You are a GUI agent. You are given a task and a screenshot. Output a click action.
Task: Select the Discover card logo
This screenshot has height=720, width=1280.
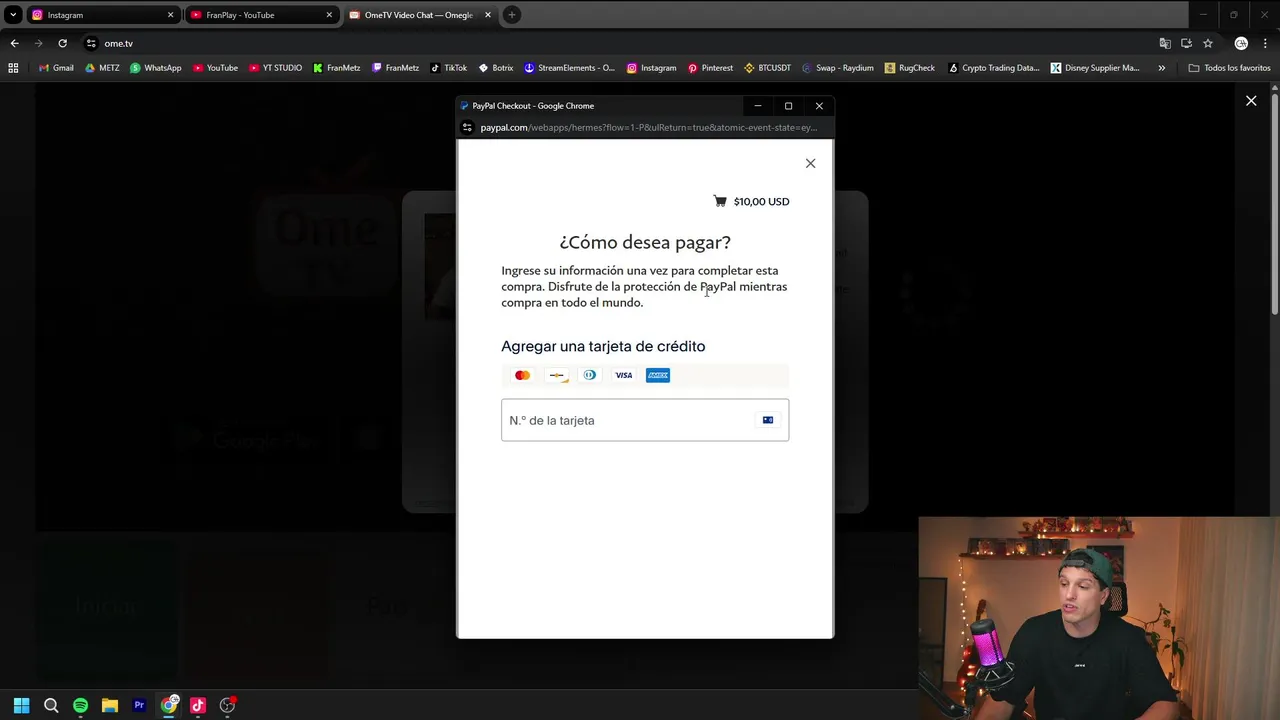pos(556,375)
